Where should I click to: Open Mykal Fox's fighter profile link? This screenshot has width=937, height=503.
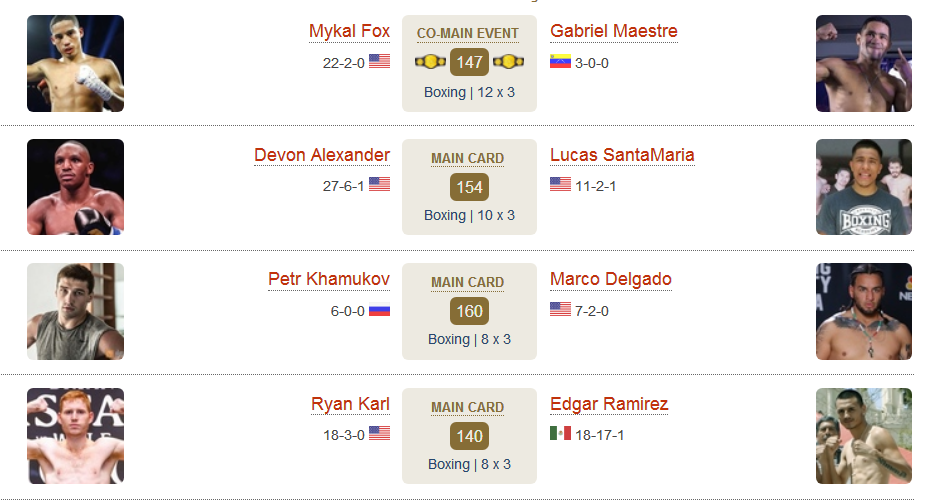(x=350, y=32)
